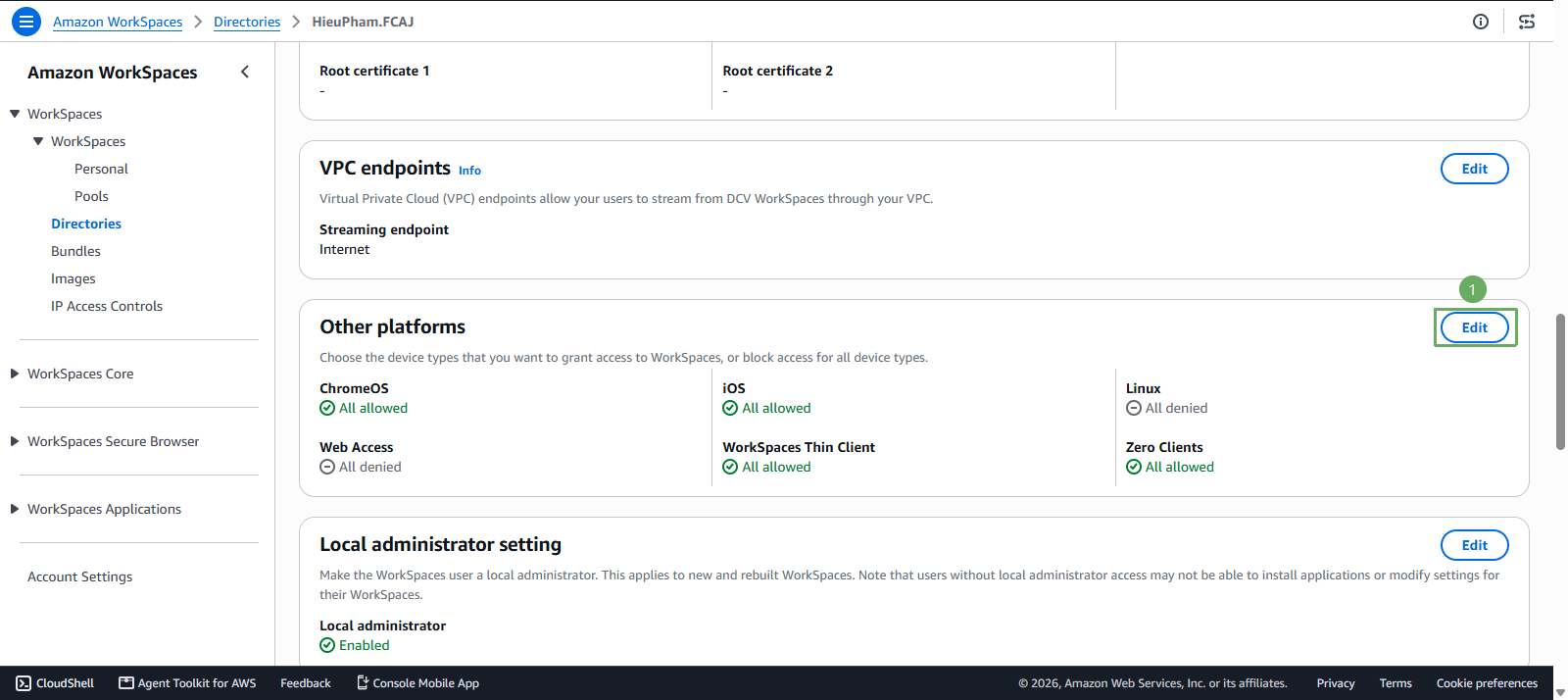Open CloudShell from the footer

[55, 683]
